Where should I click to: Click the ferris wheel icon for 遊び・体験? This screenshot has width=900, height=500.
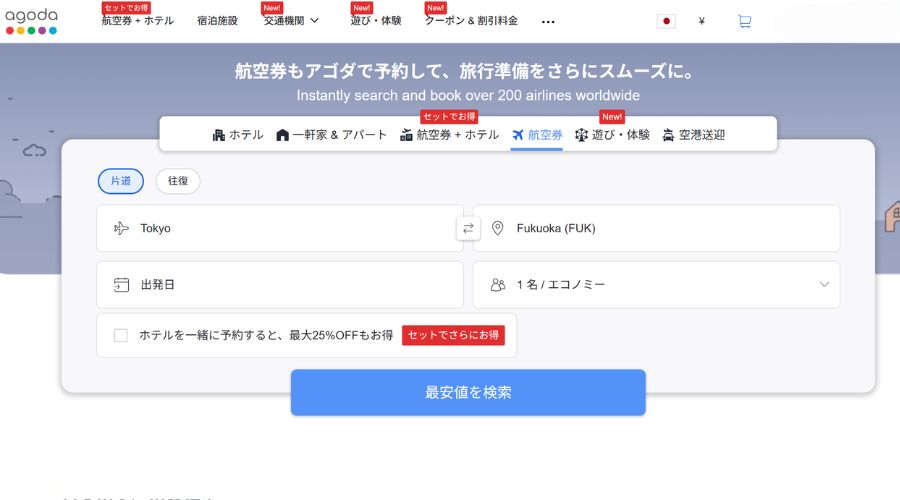pyautogui.click(x=581, y=135)
